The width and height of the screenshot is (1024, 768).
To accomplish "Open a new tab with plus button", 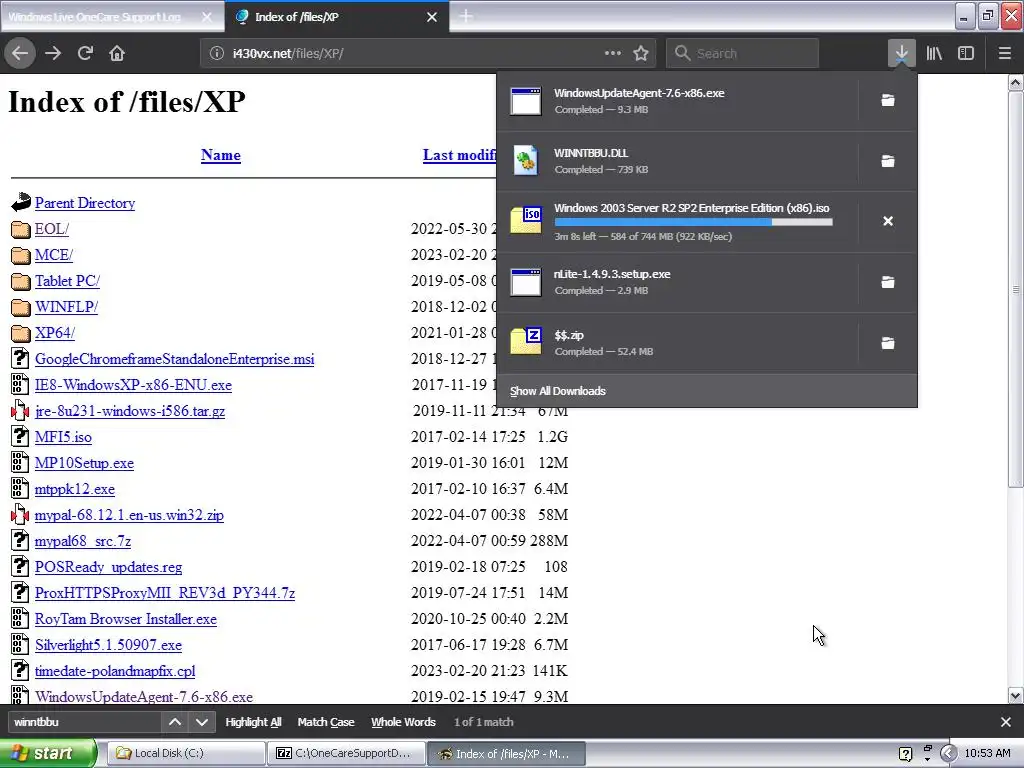I will tap(466, 16).
